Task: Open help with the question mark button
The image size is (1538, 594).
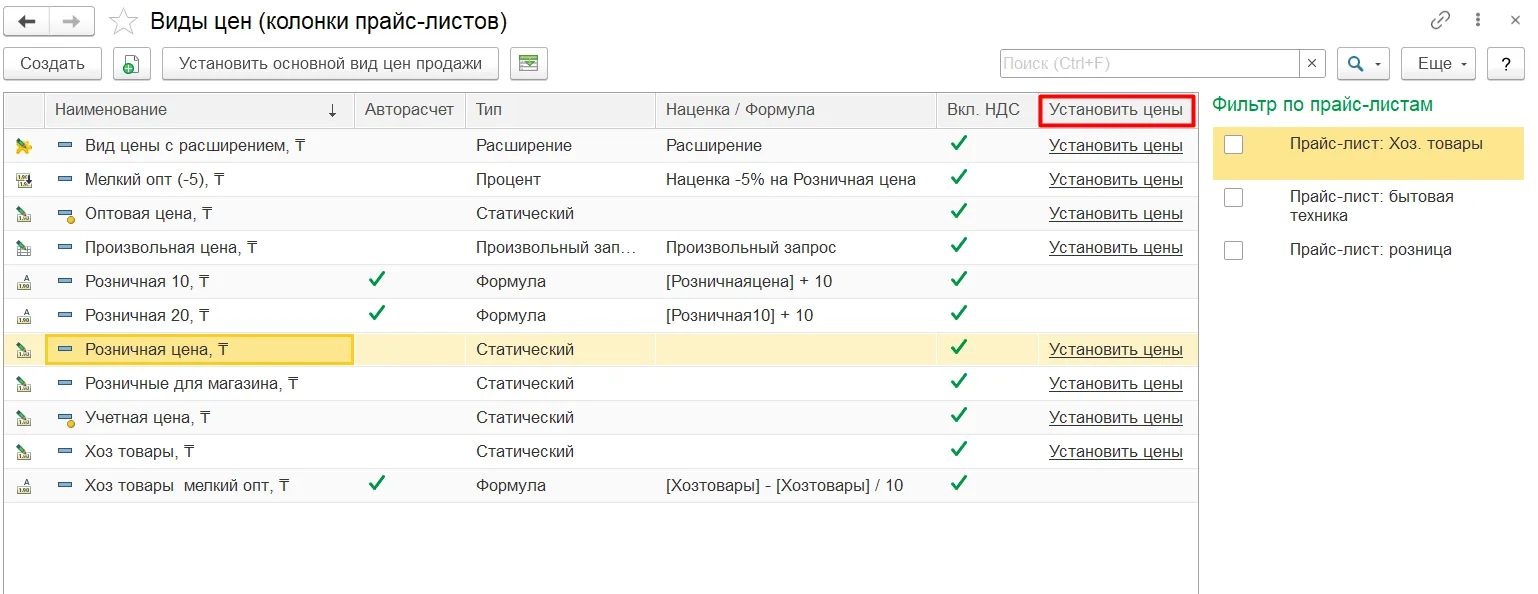Action: click(x=1505, y=64)
